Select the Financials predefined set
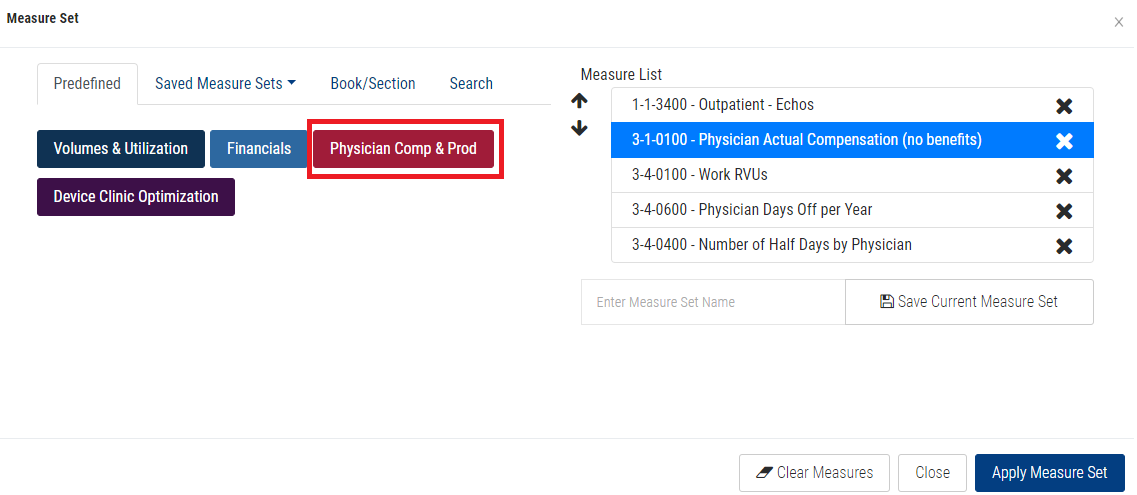This screenshot has height=495, width=1137. [x=259, y=149]
